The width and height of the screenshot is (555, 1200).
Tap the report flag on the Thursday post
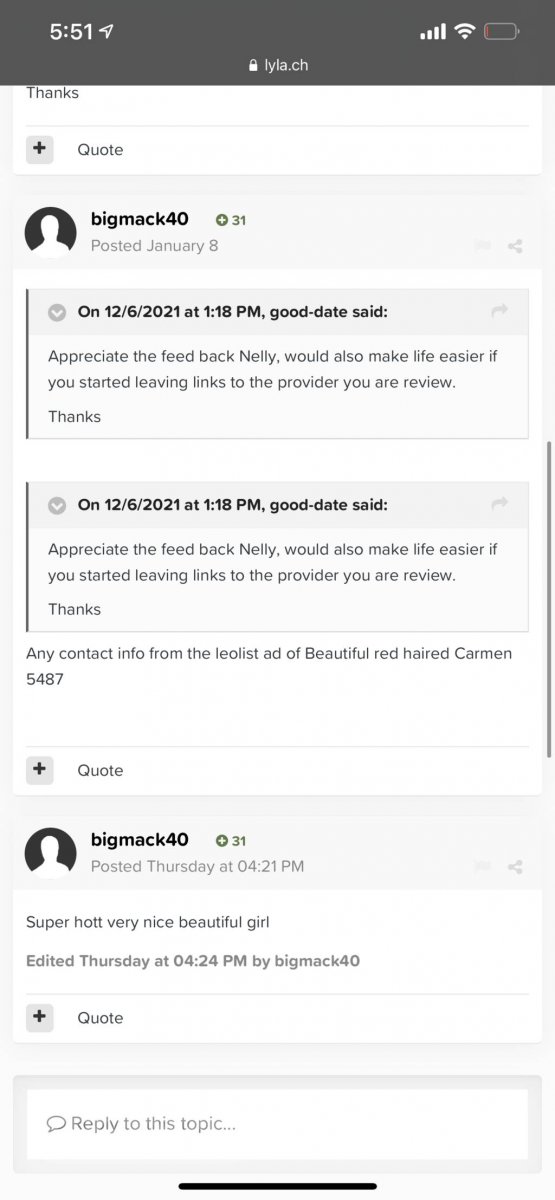point(483,867)
